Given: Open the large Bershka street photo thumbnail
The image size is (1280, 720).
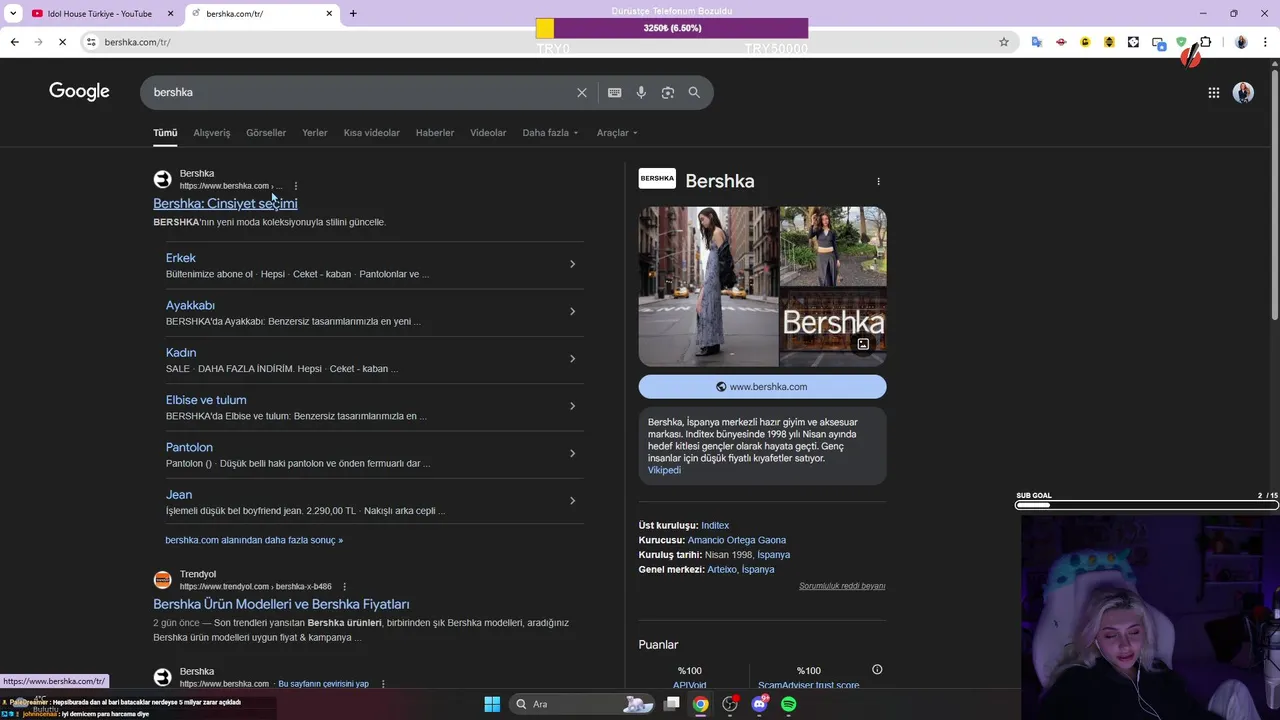Looking at the screenshot, I should tap(708, 286).
